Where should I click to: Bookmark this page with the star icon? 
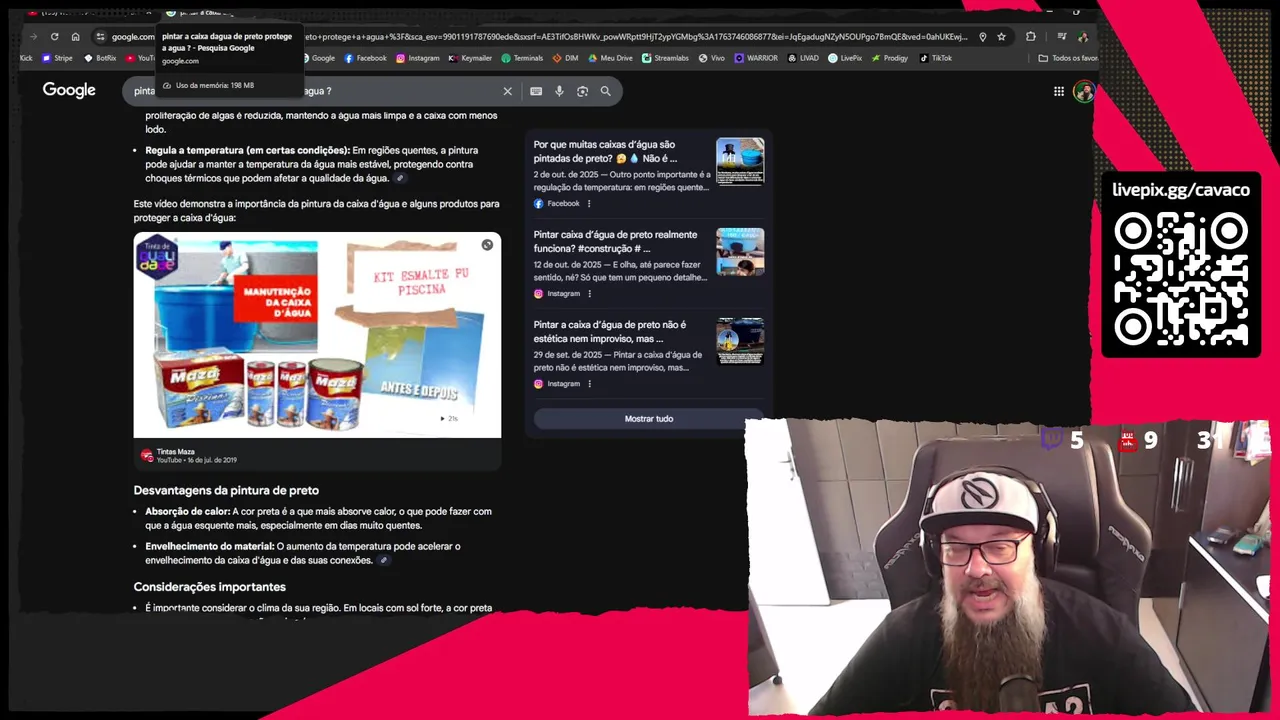coord(1001,37)
